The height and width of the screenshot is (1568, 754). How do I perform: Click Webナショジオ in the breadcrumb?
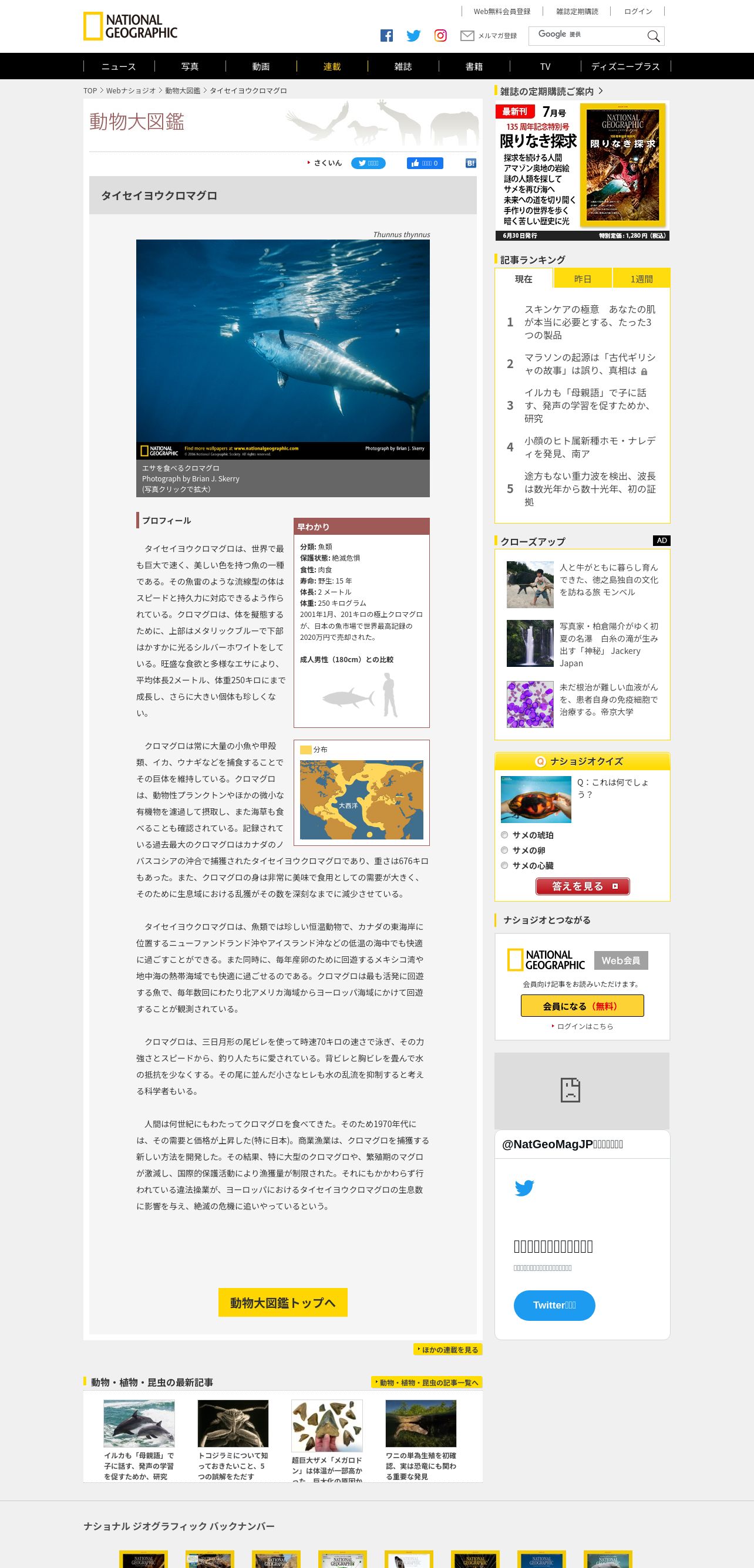[x=131, y=90]
